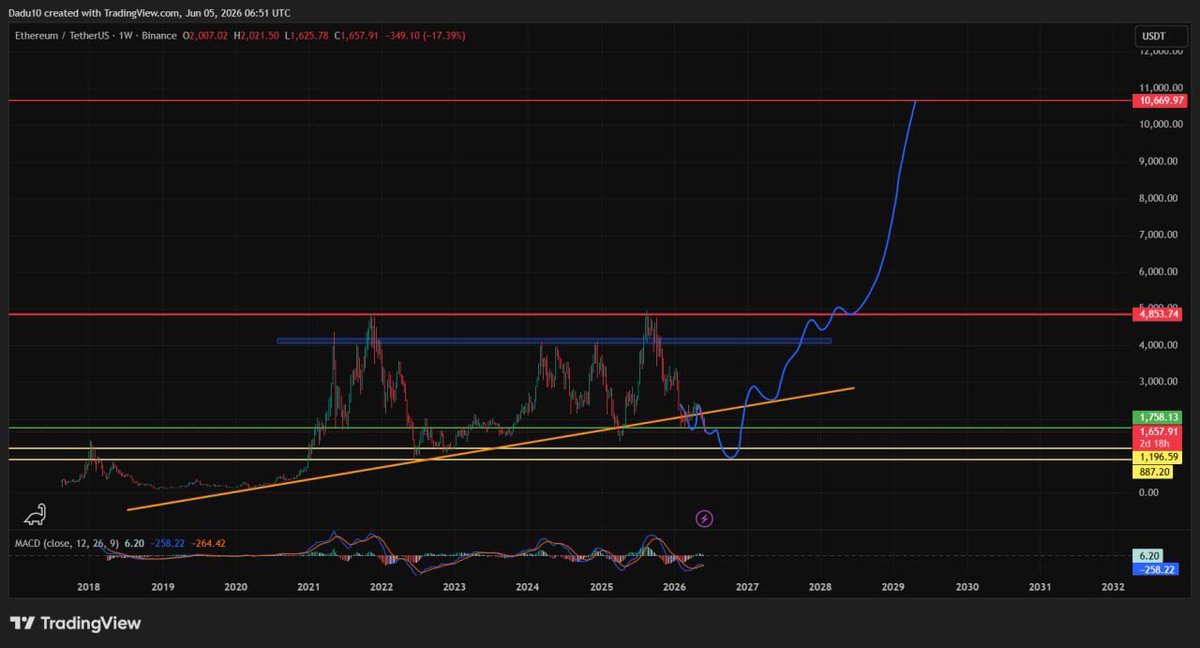
Task: Click the 1,758.13 green price label
Action: tap(1159, 417)
